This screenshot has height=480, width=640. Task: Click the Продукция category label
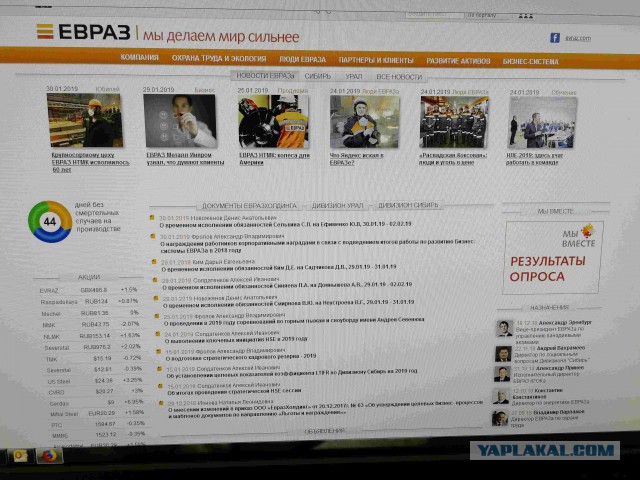click(x=293, y=91)
